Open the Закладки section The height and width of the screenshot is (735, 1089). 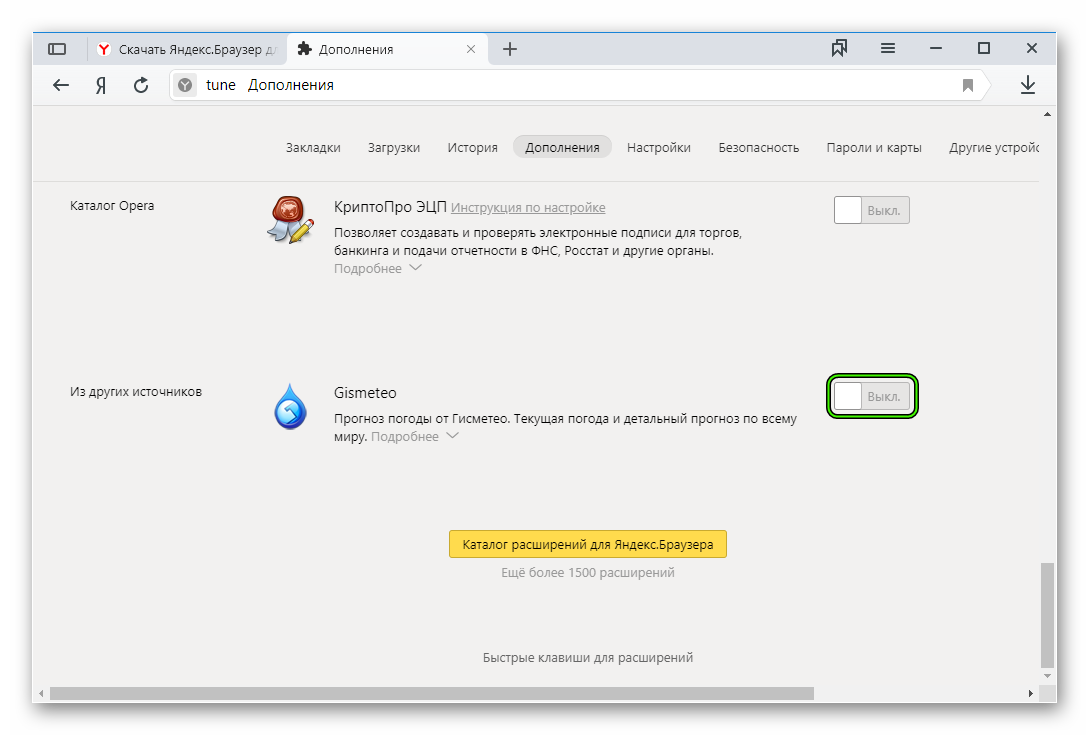[313, 147]
